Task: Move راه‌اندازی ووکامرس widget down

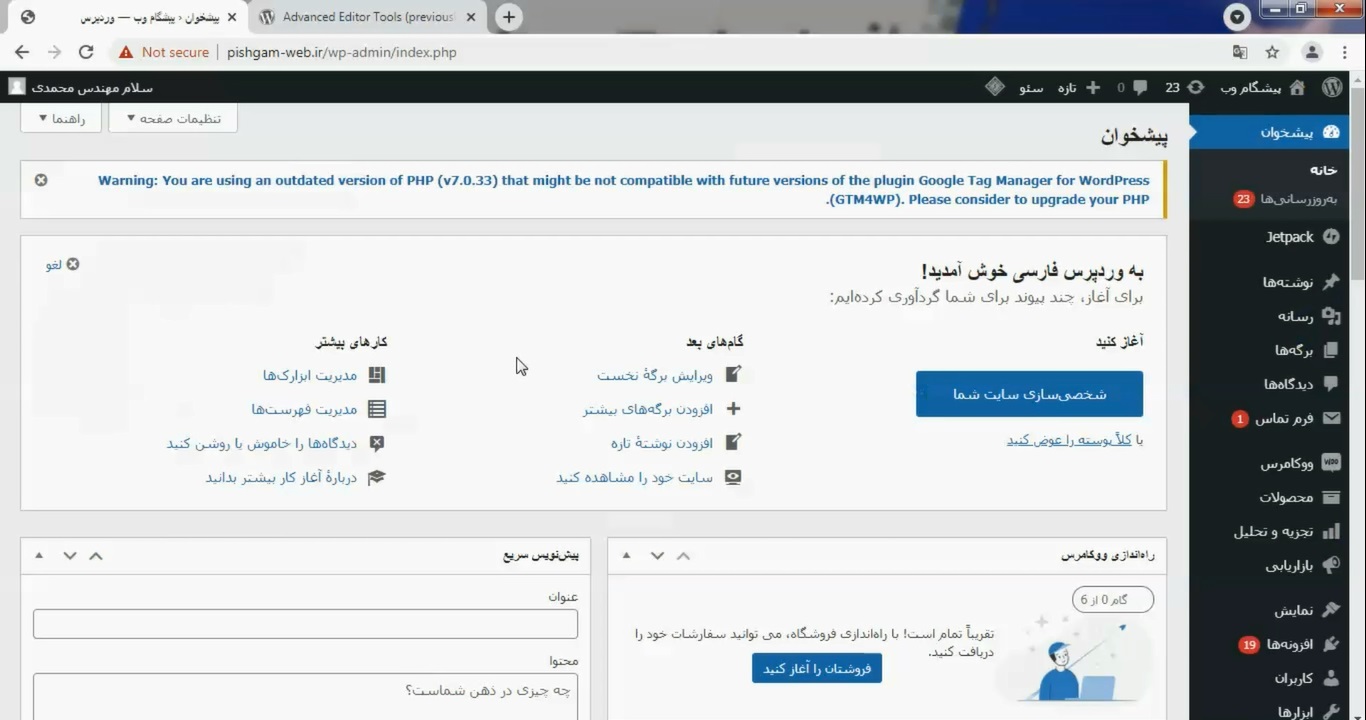Action: click(x=657, y=555)
